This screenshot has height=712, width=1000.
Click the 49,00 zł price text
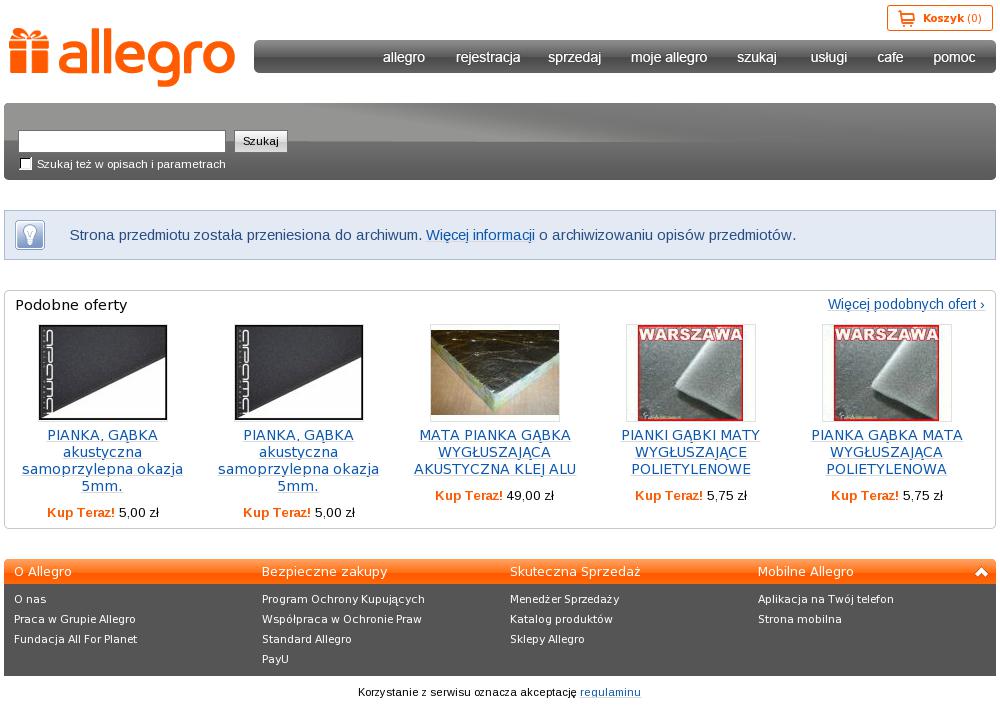(531, 496)
